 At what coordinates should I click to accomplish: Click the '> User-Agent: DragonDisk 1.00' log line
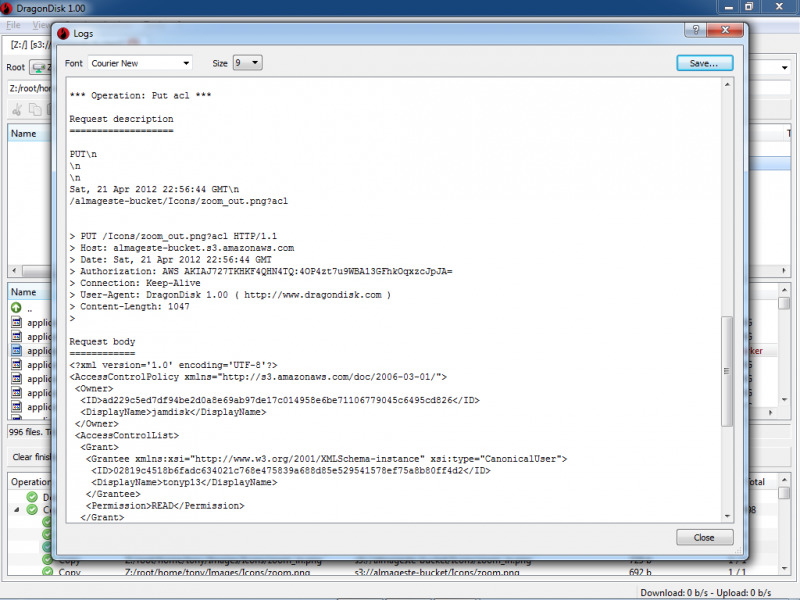pyautogui.click(x=231, y=295)
